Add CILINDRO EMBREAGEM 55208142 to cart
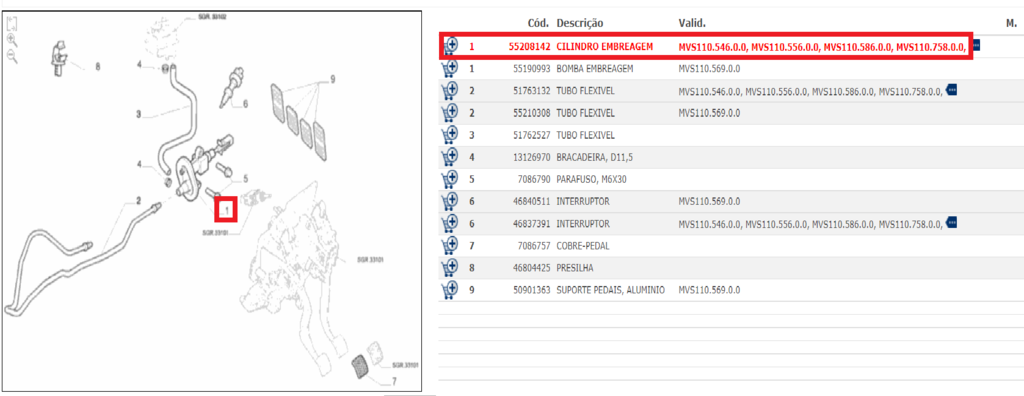 tap(450, 46)
